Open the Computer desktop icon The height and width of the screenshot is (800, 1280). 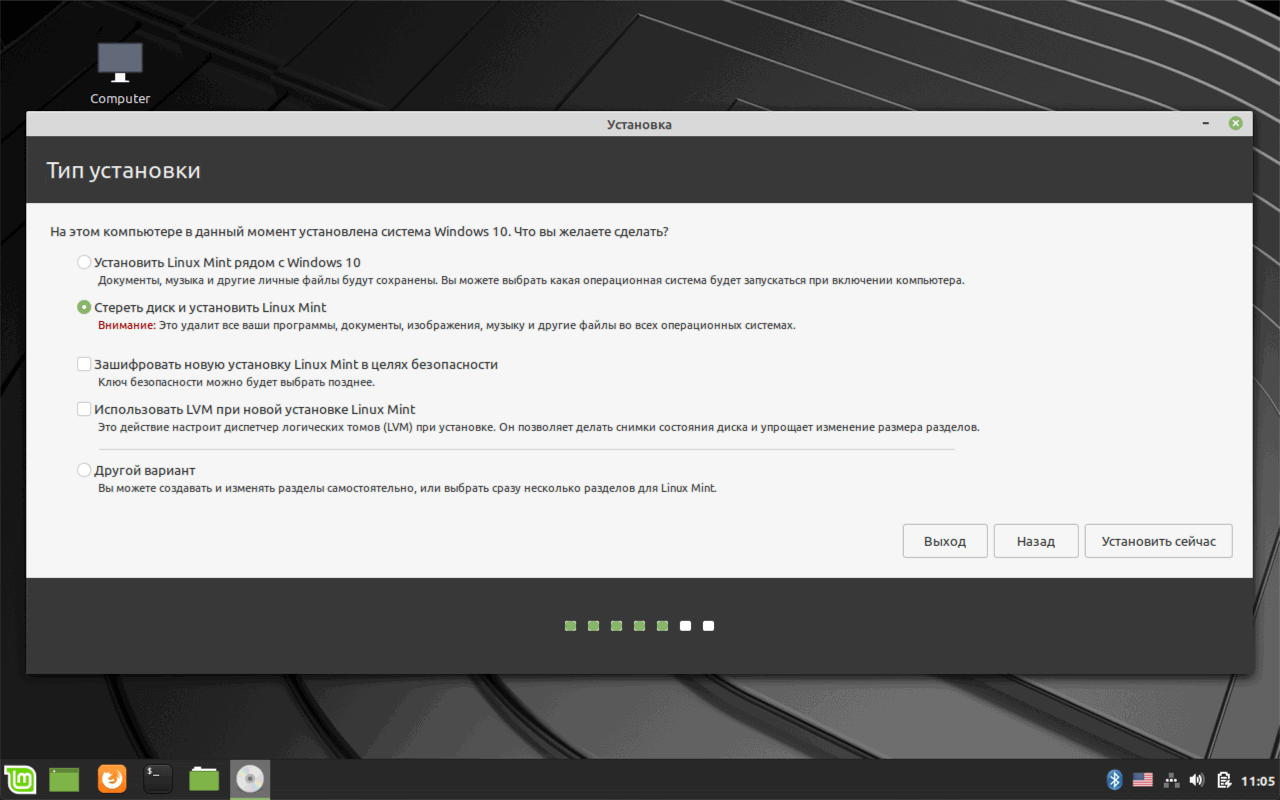click(120, 73)
